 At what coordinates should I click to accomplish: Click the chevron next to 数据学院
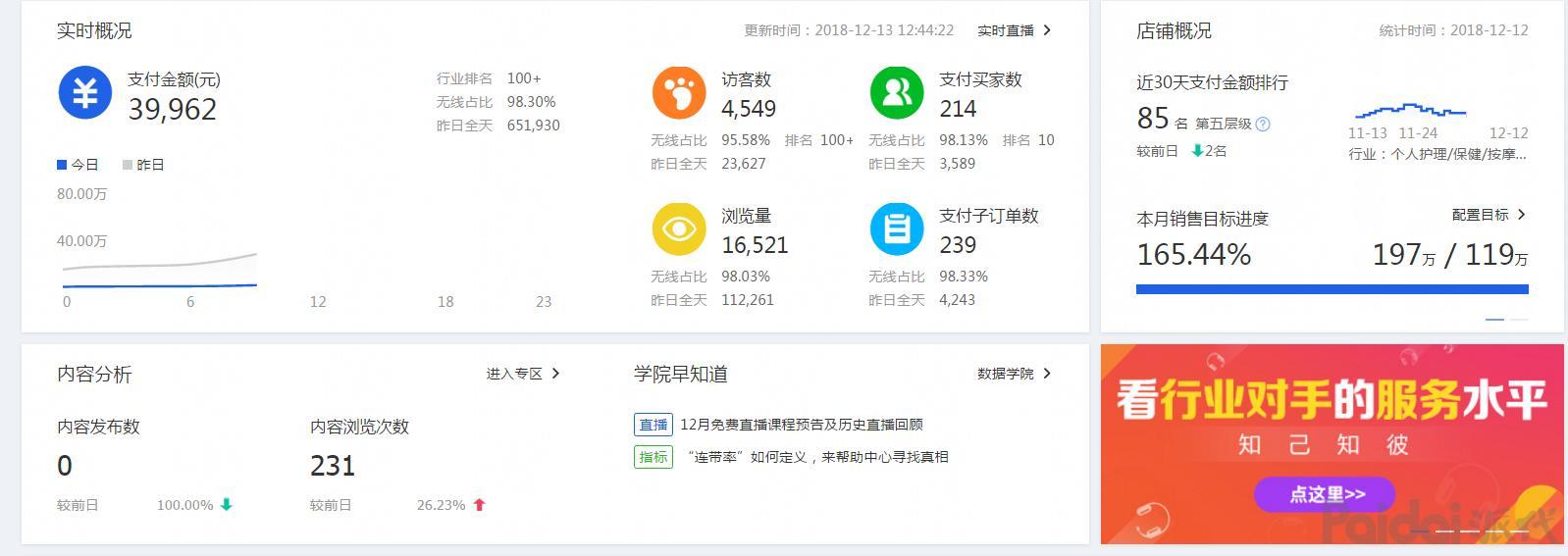(x=1047, y=374)
